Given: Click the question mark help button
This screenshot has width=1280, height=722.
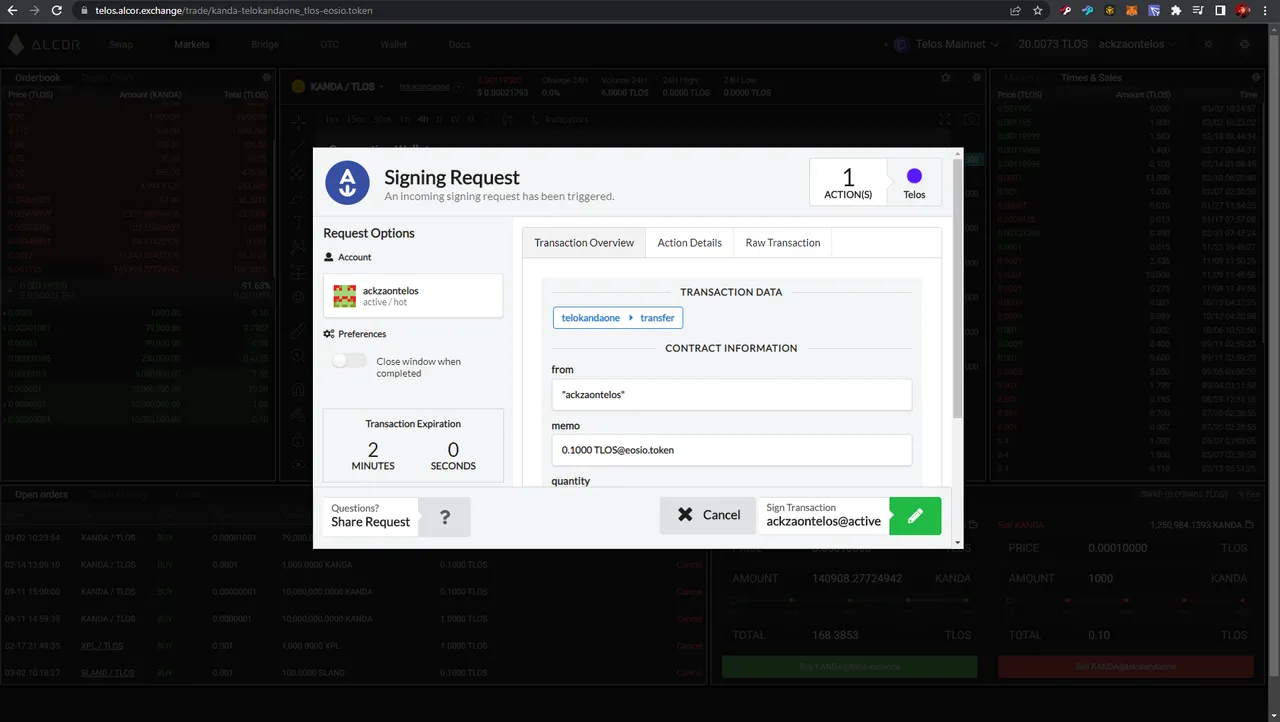Looking at the screenshot, I should pos(445,517).
